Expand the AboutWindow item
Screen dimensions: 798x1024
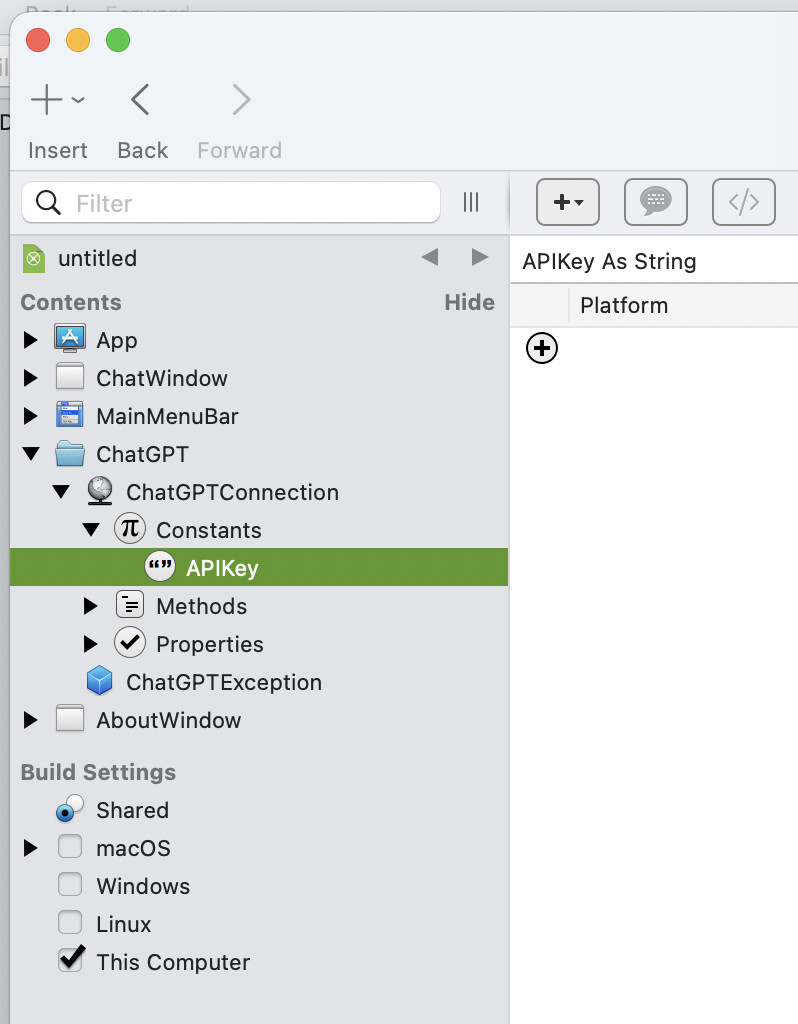pyautogui.click(x=30, y=720)
